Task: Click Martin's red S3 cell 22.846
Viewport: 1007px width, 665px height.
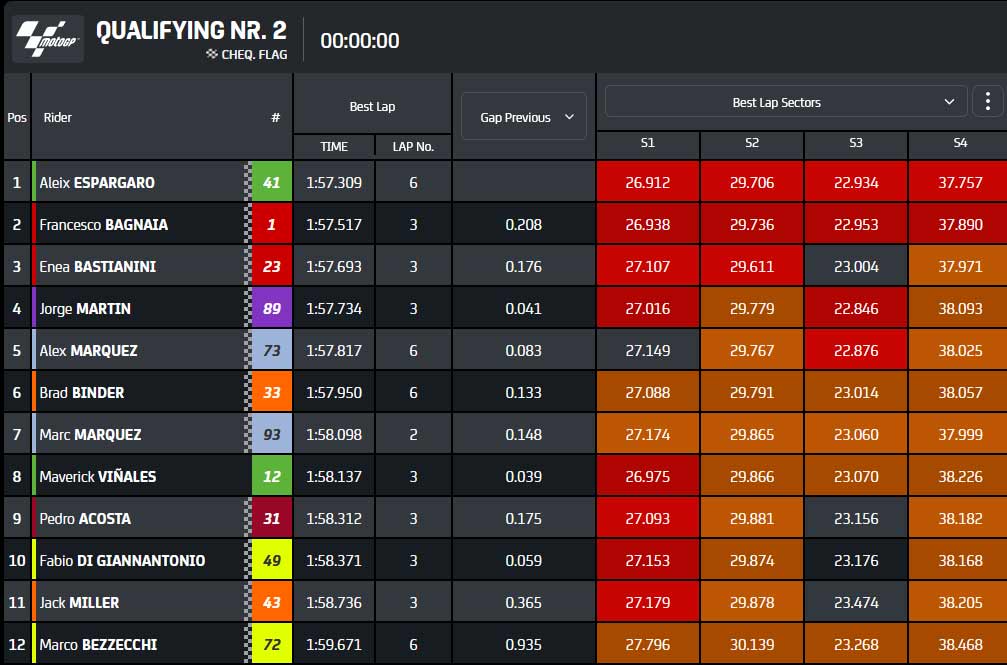Action: pyautogui.click(x=856, y=308)
